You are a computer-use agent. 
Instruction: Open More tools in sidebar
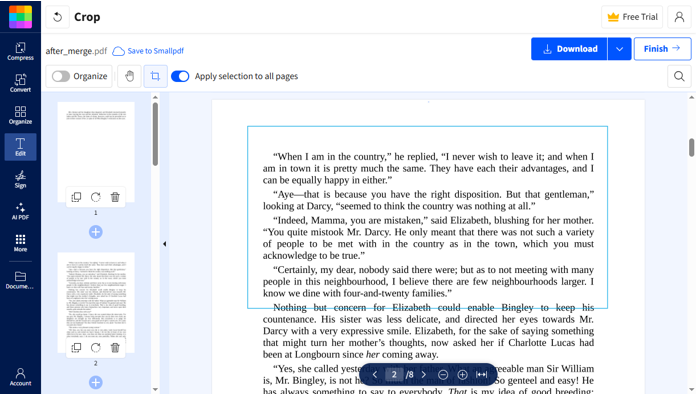tap(21, 243)
